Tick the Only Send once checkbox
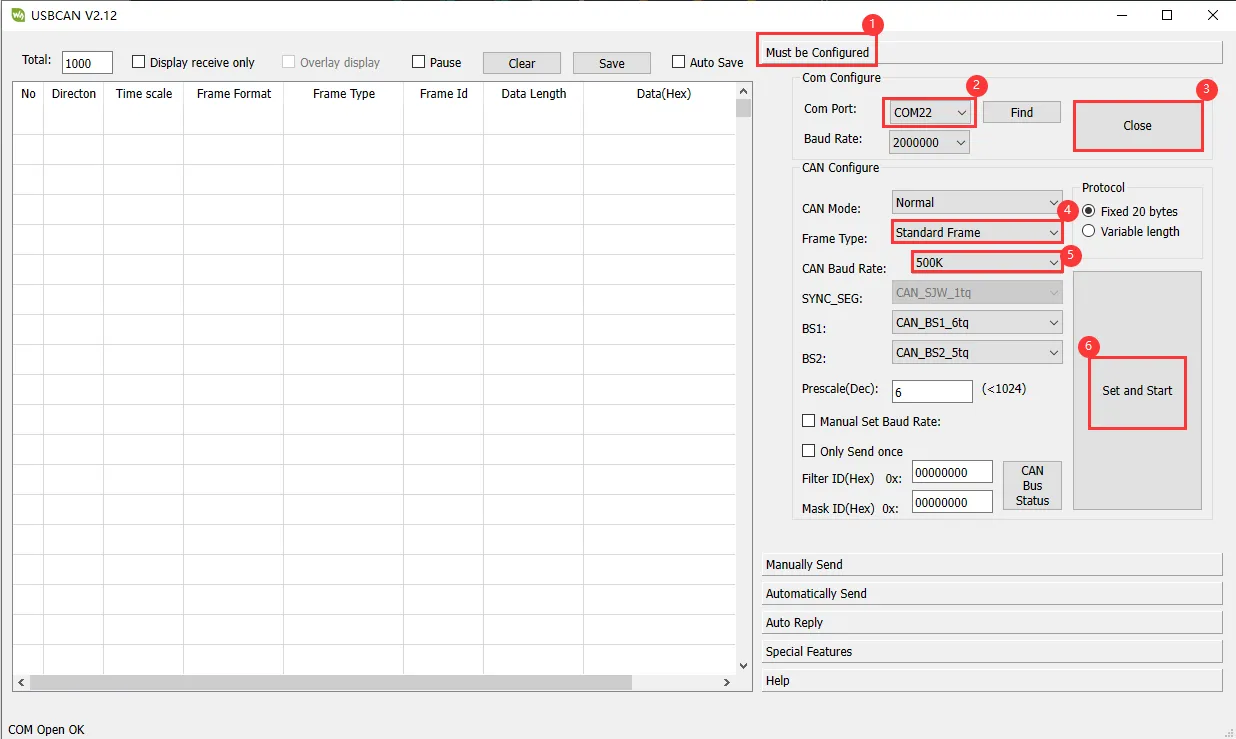The height and width of the screenshot is (739, 1236). click(809, 451)
